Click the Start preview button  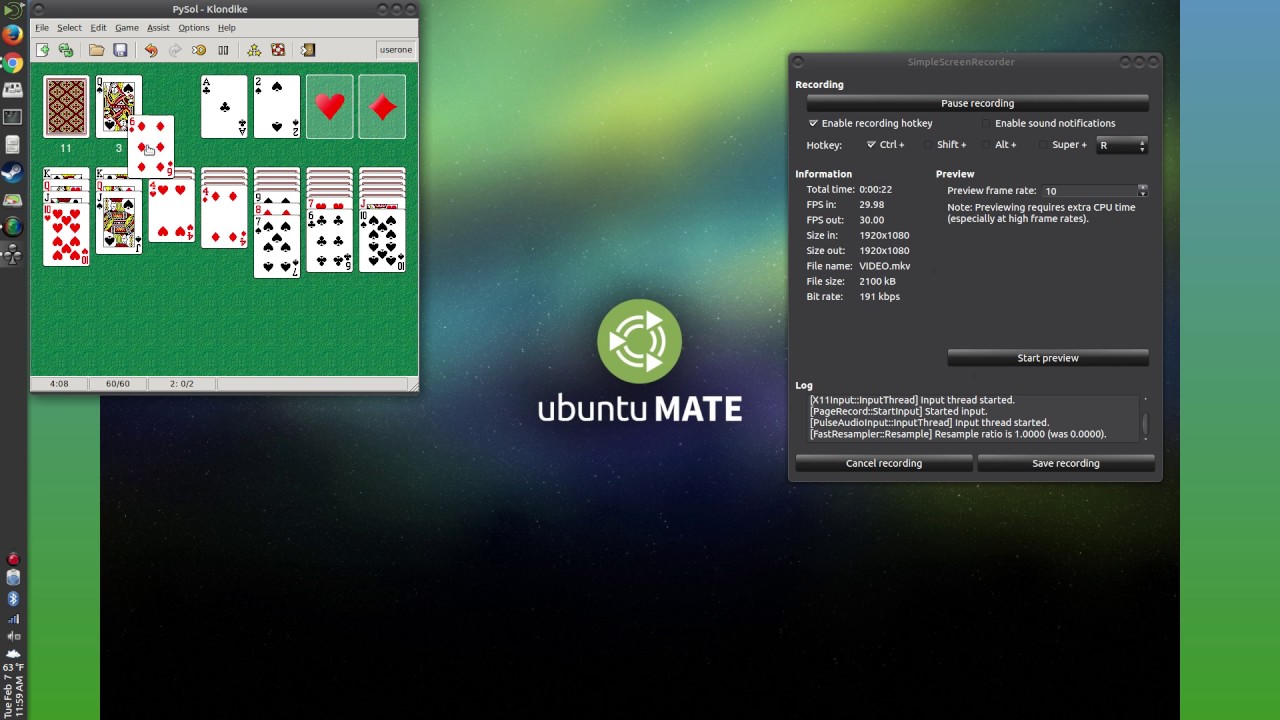[x=1048, y=358]
